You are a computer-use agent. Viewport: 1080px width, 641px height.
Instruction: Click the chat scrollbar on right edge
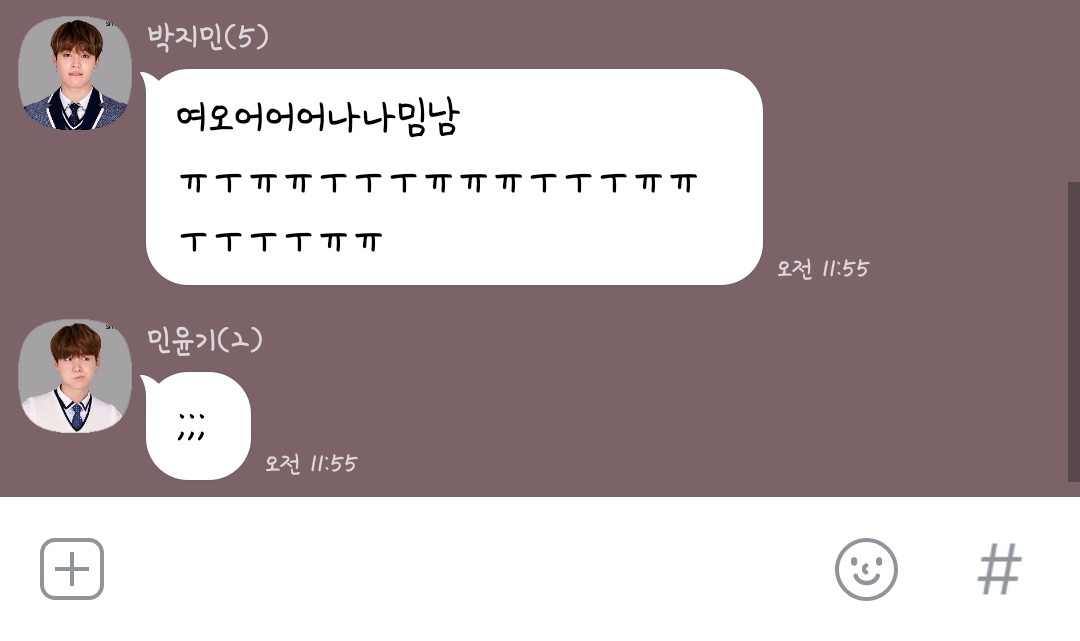1073,332
